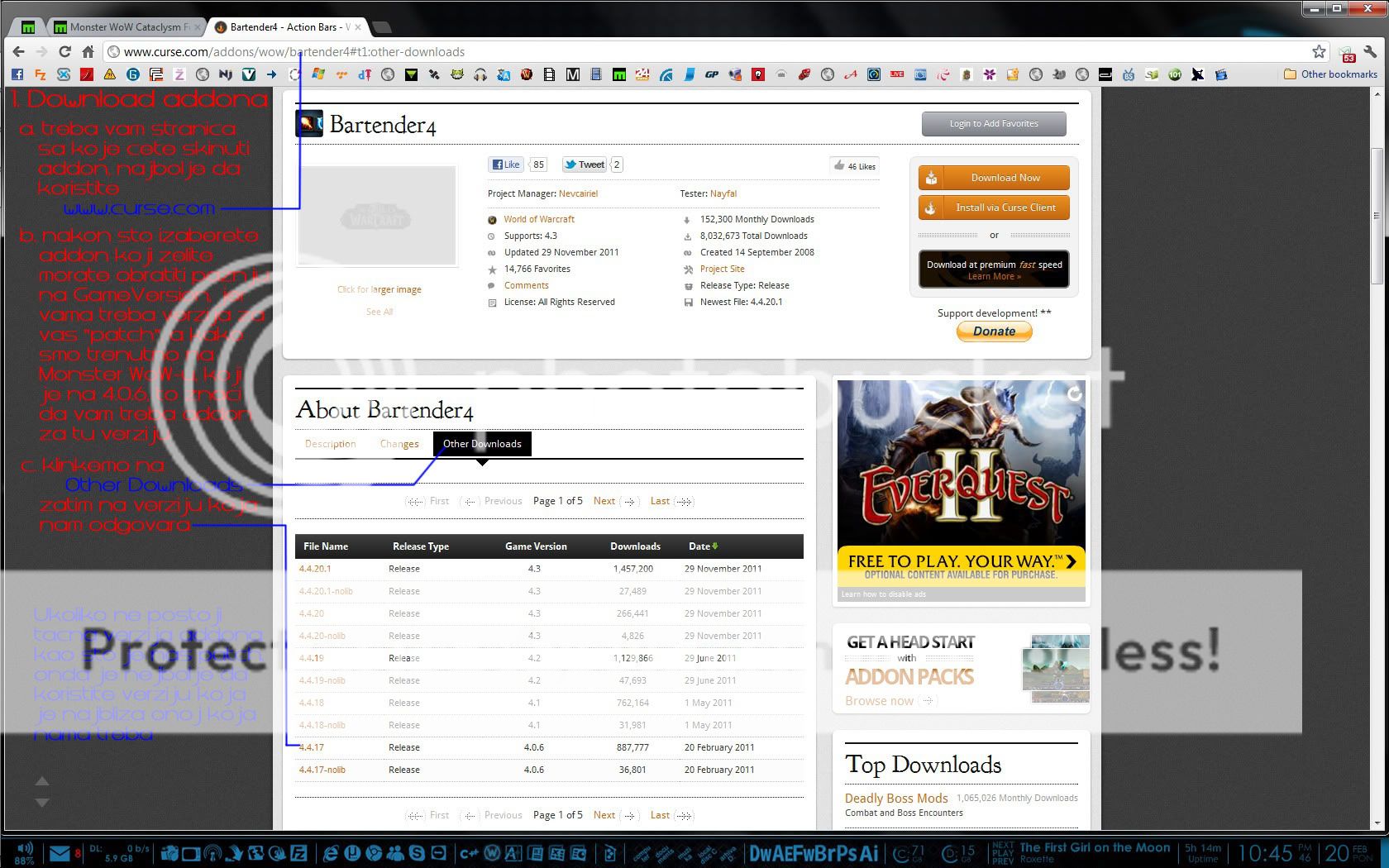The image size is (1389, 868).
Task: Click the Tweet button
Action: click(585, 165)
